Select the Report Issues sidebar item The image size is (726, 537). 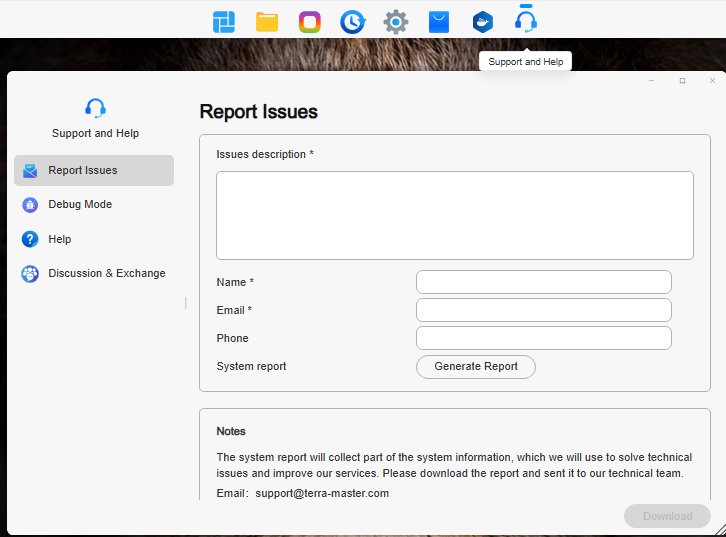click(94, 170)
